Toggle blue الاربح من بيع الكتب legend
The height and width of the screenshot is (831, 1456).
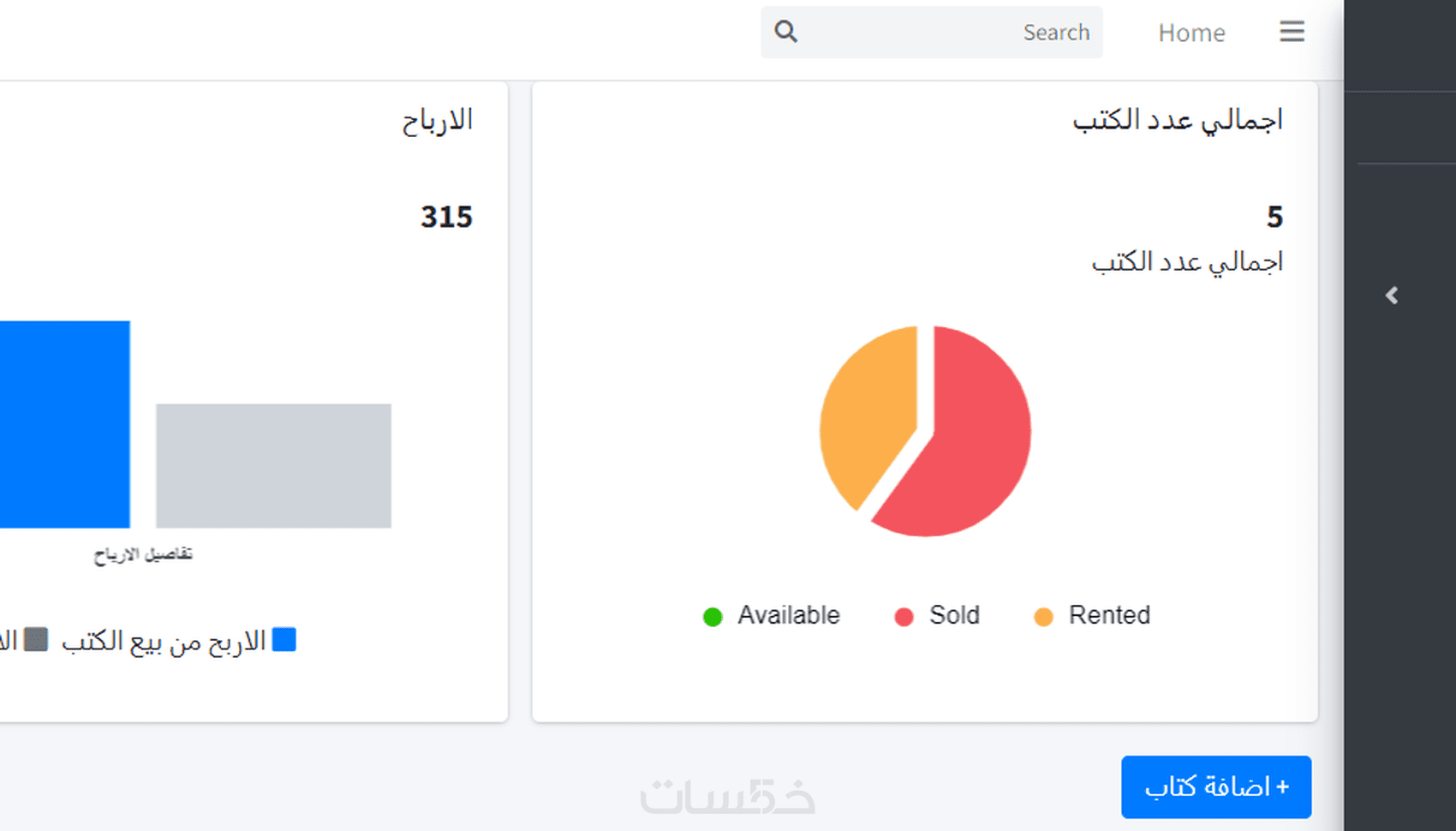coord(179,641)
